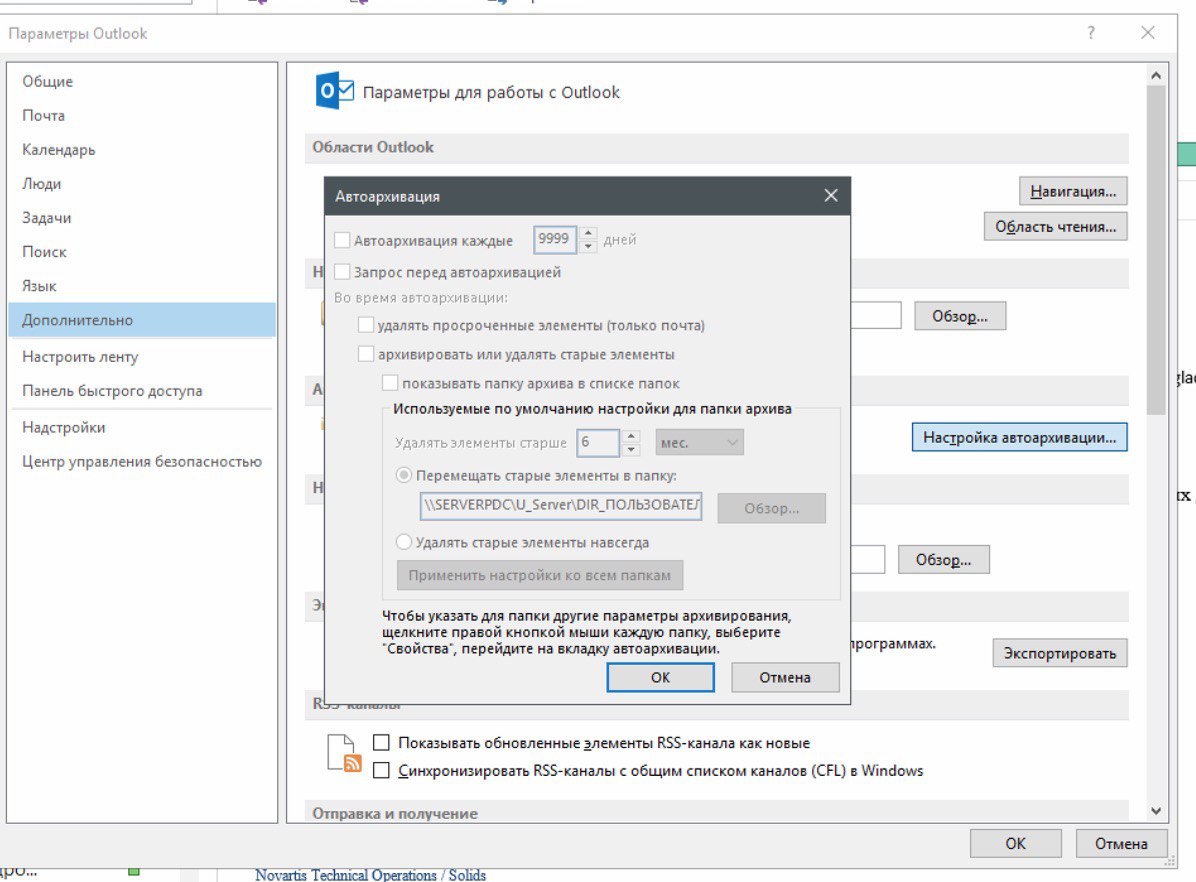The height and width of the screenshot is (882, 1196).
Task: Open Настроить ленту category
Action: point(142,356)
